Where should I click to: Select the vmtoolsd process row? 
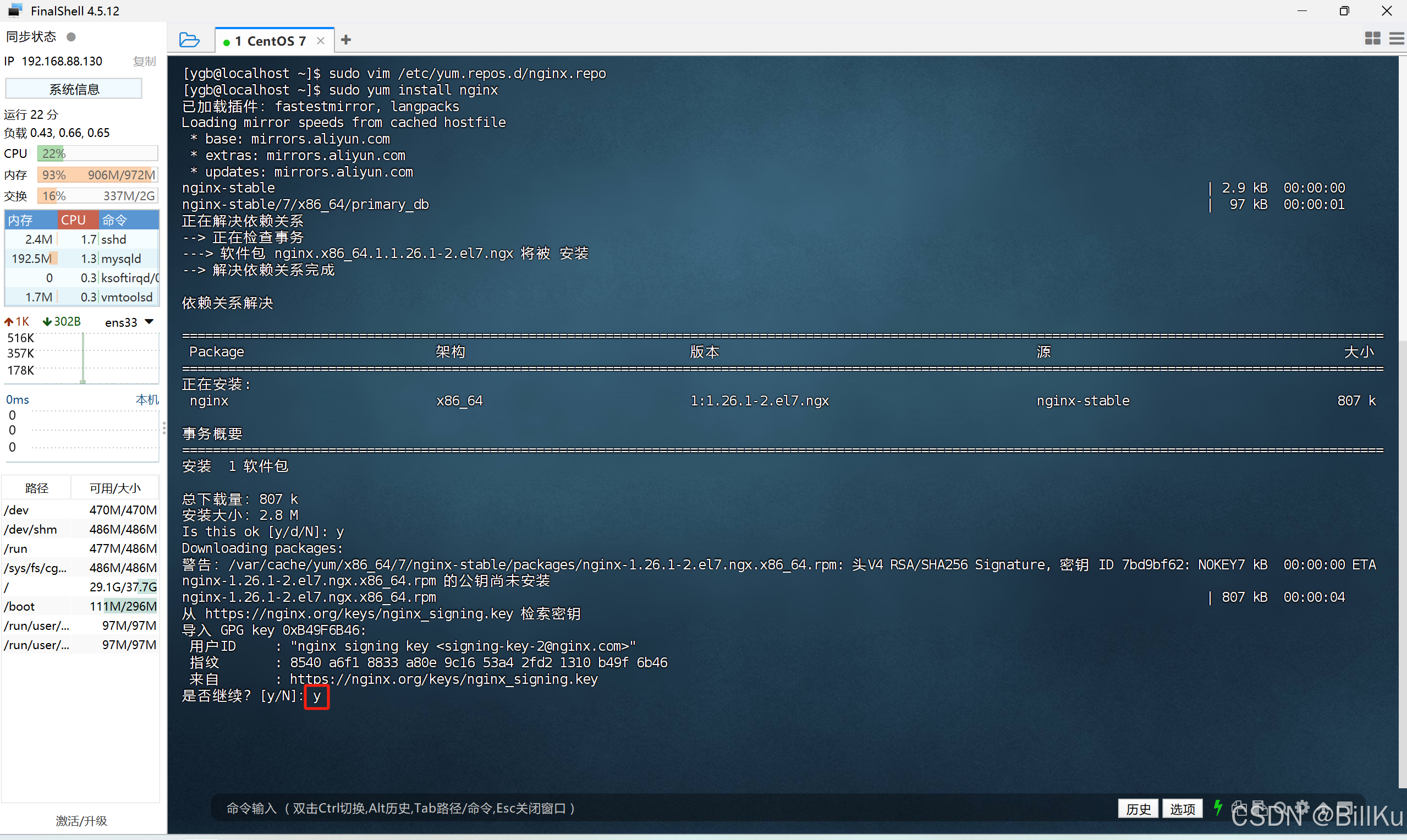[x=82, y=297]
